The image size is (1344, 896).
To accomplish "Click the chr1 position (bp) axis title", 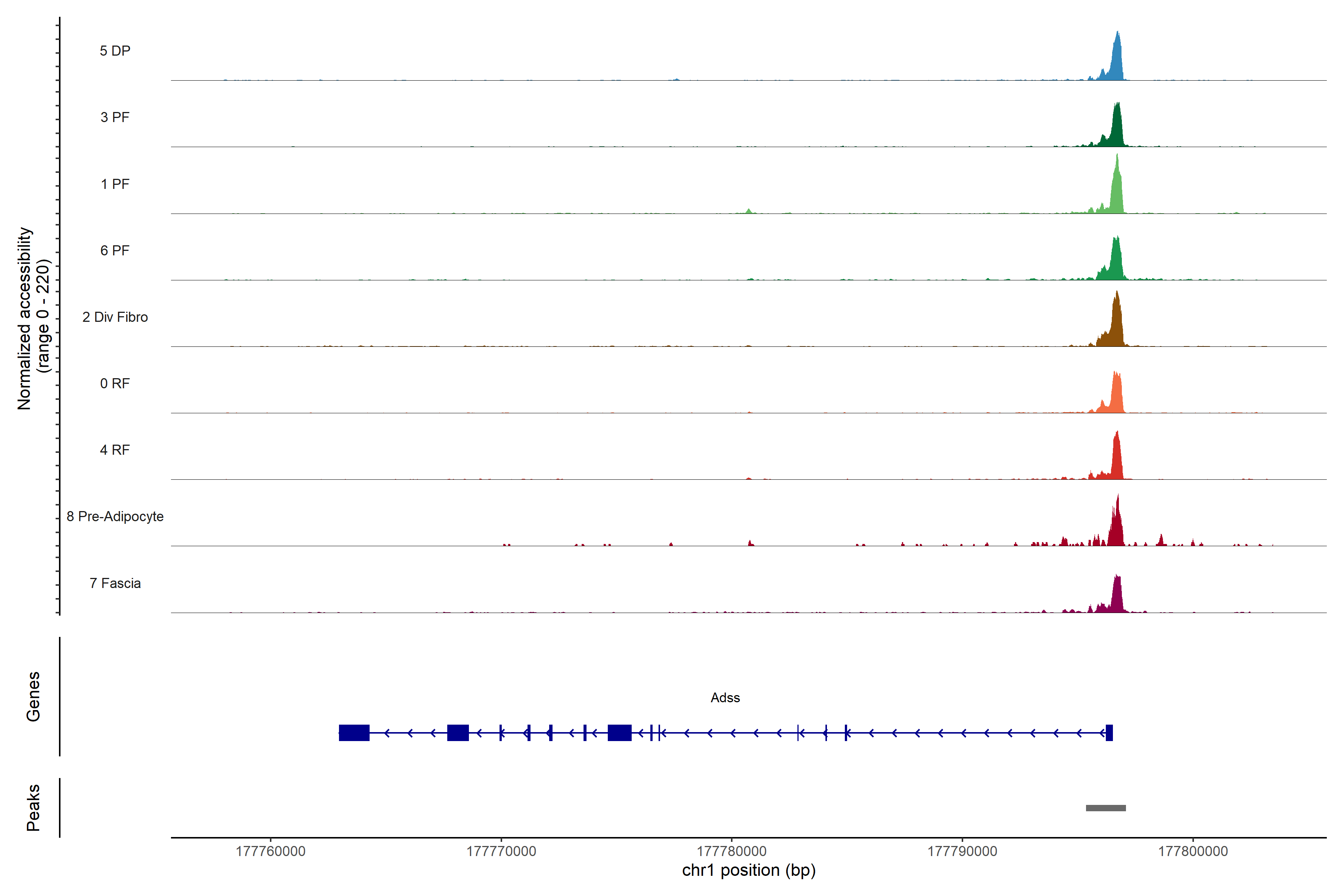I will pyautogui.click(x=749, y=870).
